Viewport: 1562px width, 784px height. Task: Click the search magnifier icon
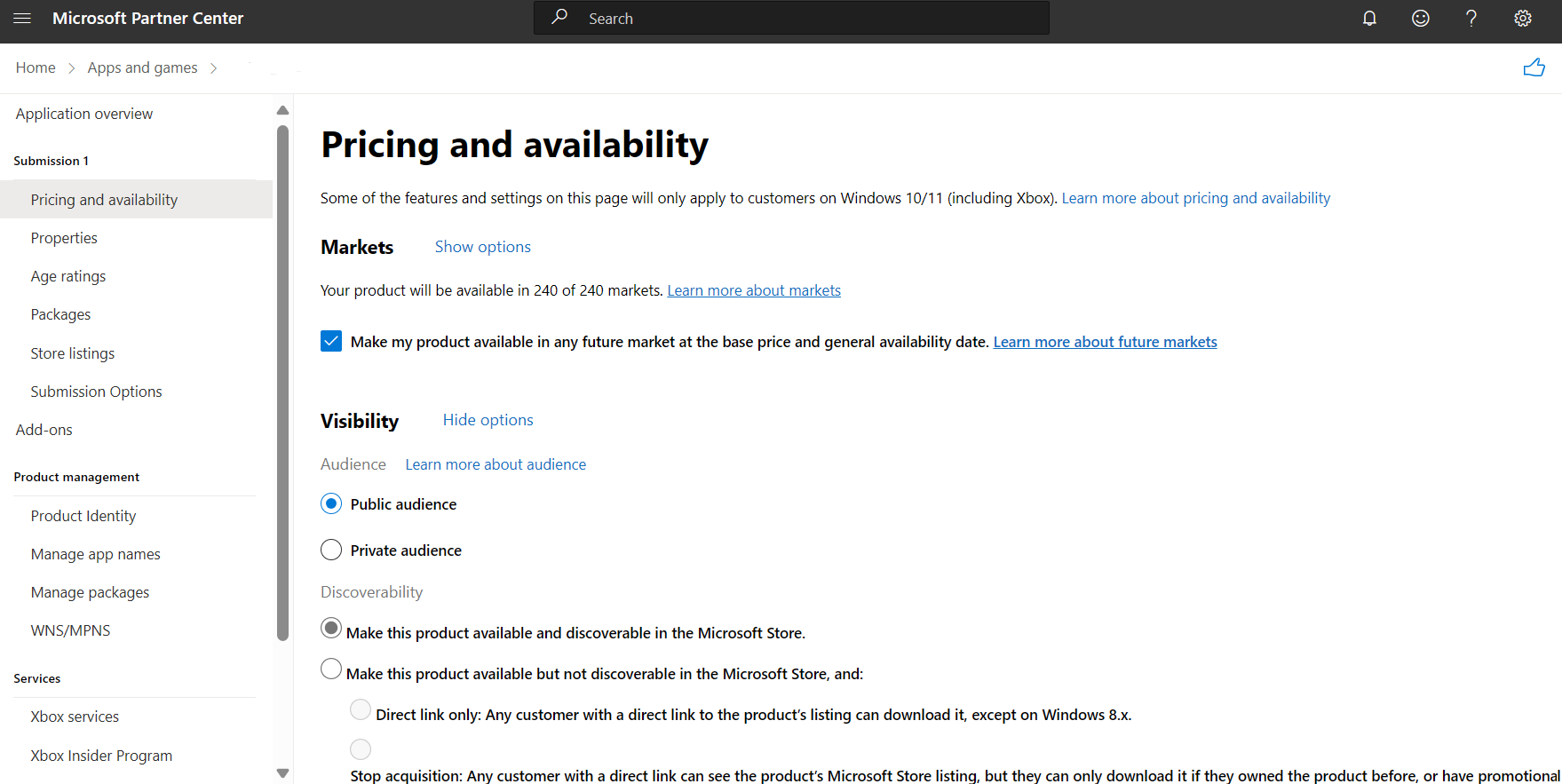[x=559, y=17]
